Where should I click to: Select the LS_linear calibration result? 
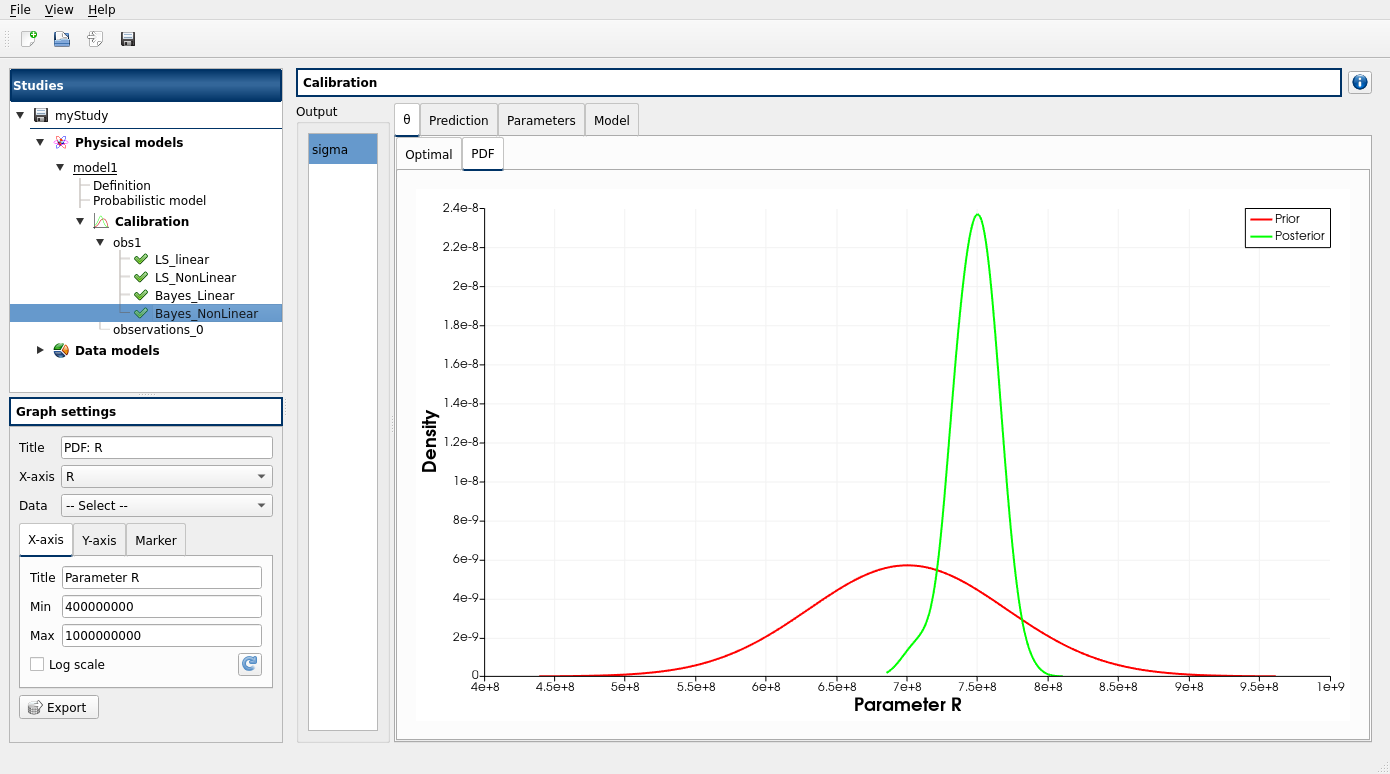[182, 259]
